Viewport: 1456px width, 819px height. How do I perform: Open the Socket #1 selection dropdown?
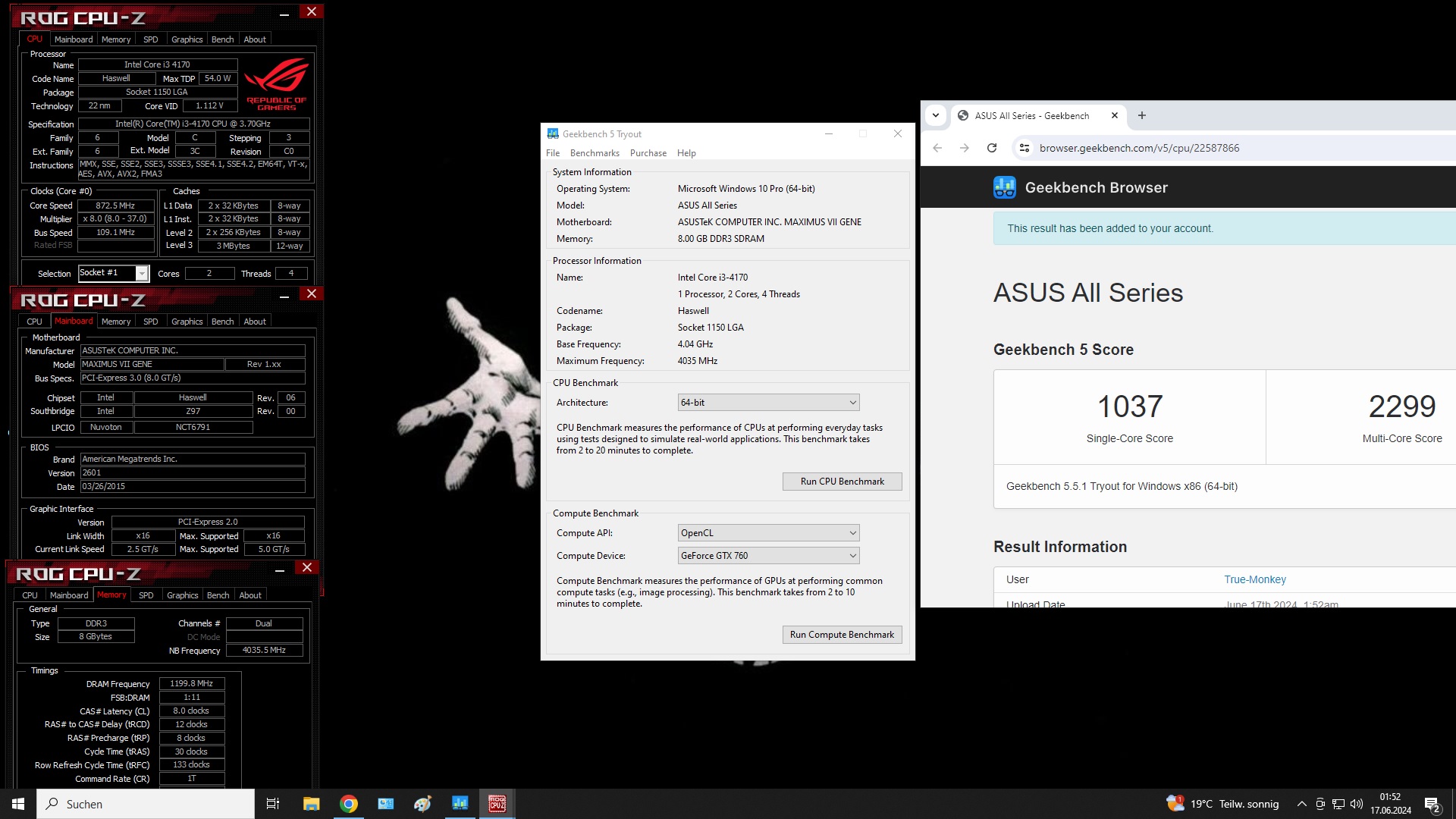113,273
